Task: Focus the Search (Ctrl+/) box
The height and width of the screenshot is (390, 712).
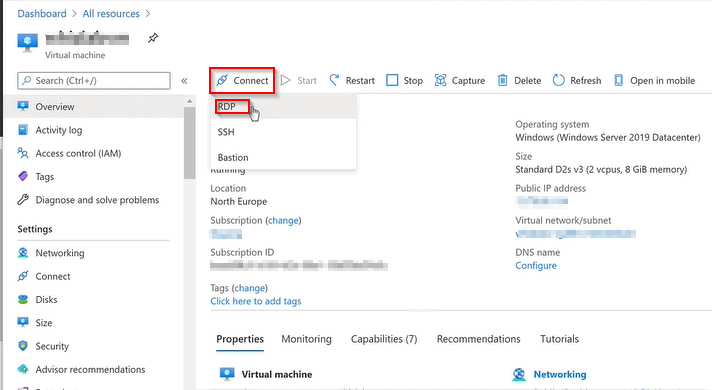Action: 94,81
